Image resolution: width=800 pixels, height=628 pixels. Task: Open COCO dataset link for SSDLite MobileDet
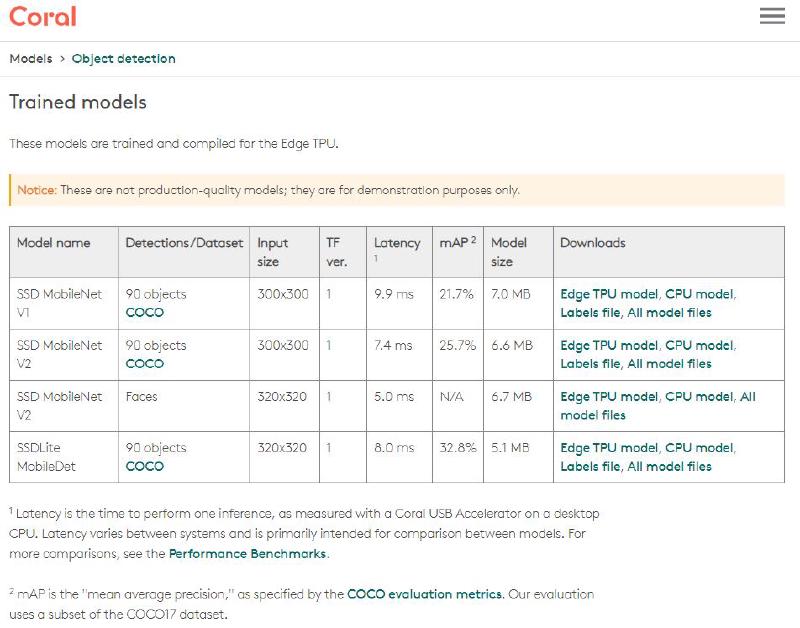pyautogui.click(x=144, y=466)
